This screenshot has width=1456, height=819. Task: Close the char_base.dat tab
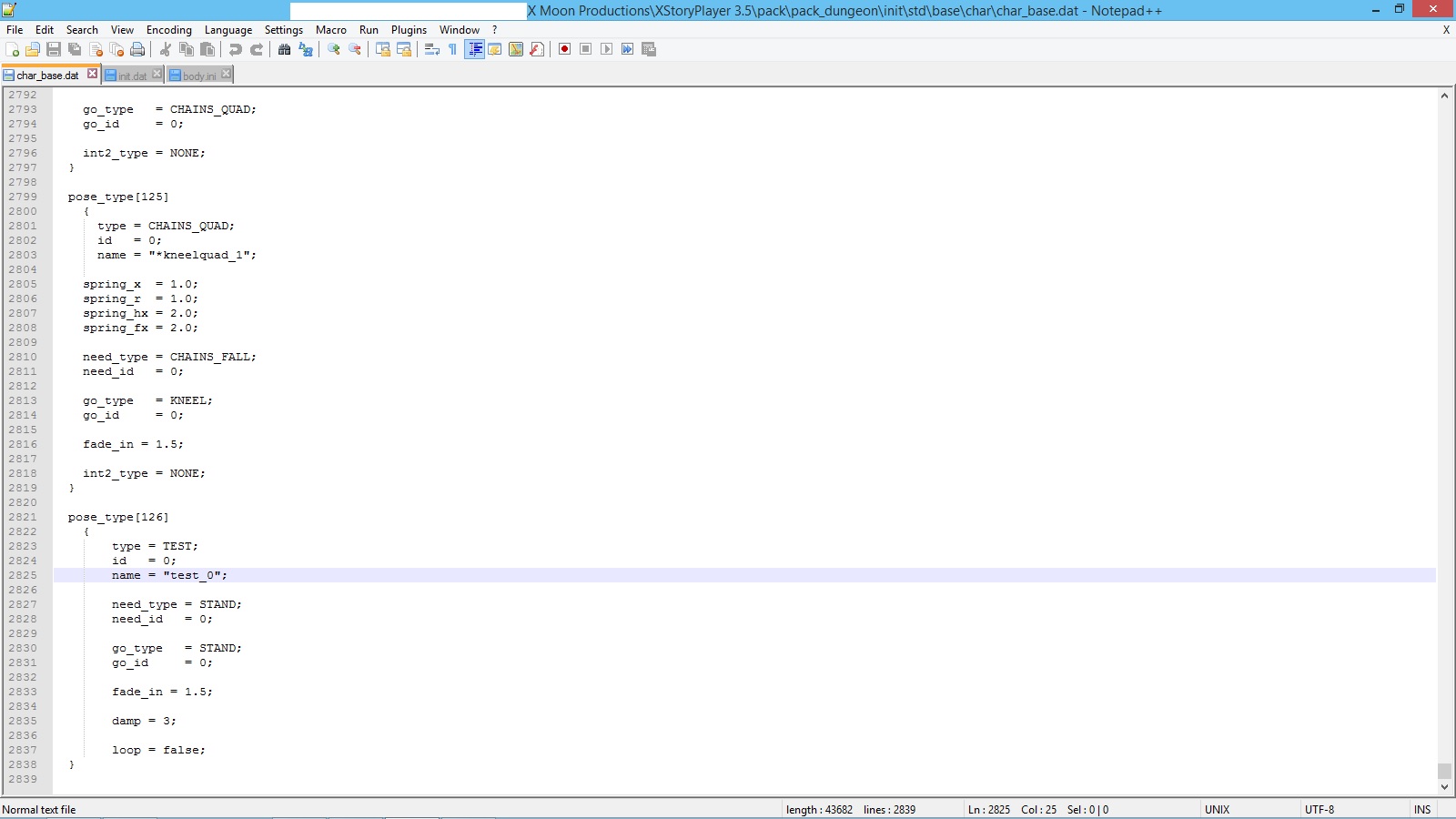coord(92,74)
